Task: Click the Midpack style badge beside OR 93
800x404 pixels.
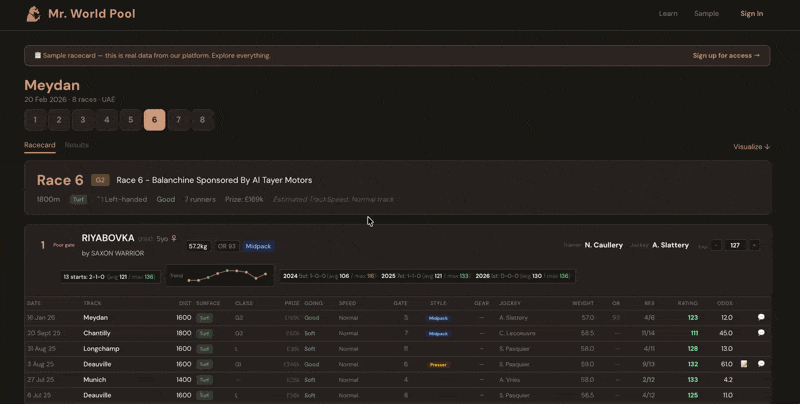Action: click(258, 246)
